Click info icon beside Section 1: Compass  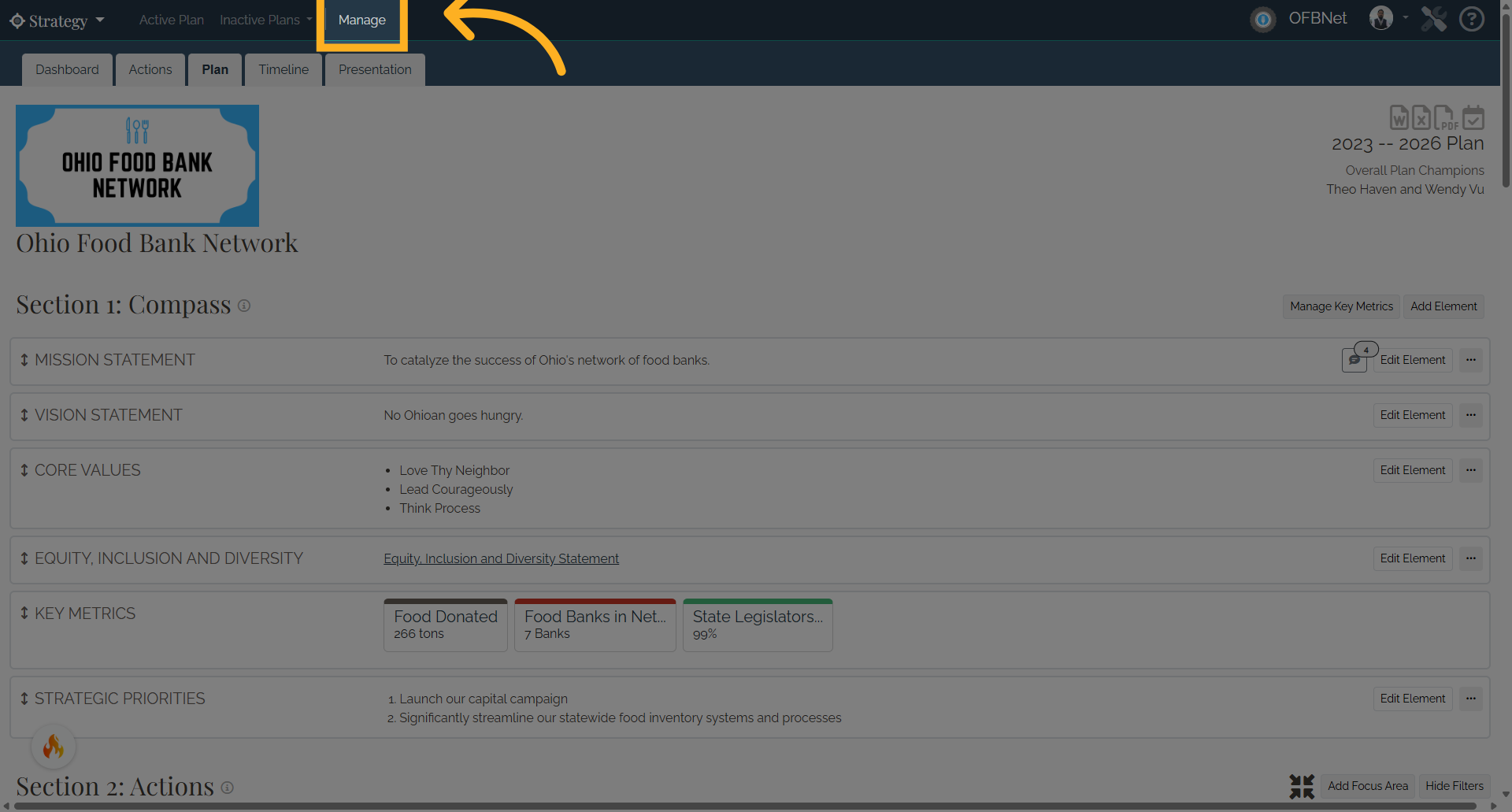tap(244, 306)
